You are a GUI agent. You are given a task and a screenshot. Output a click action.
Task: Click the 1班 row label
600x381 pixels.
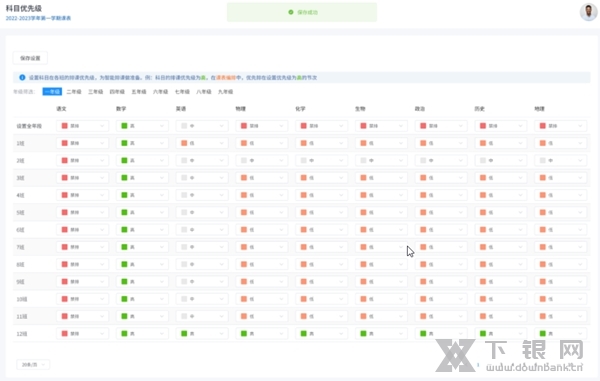click(x=20, y=143)
